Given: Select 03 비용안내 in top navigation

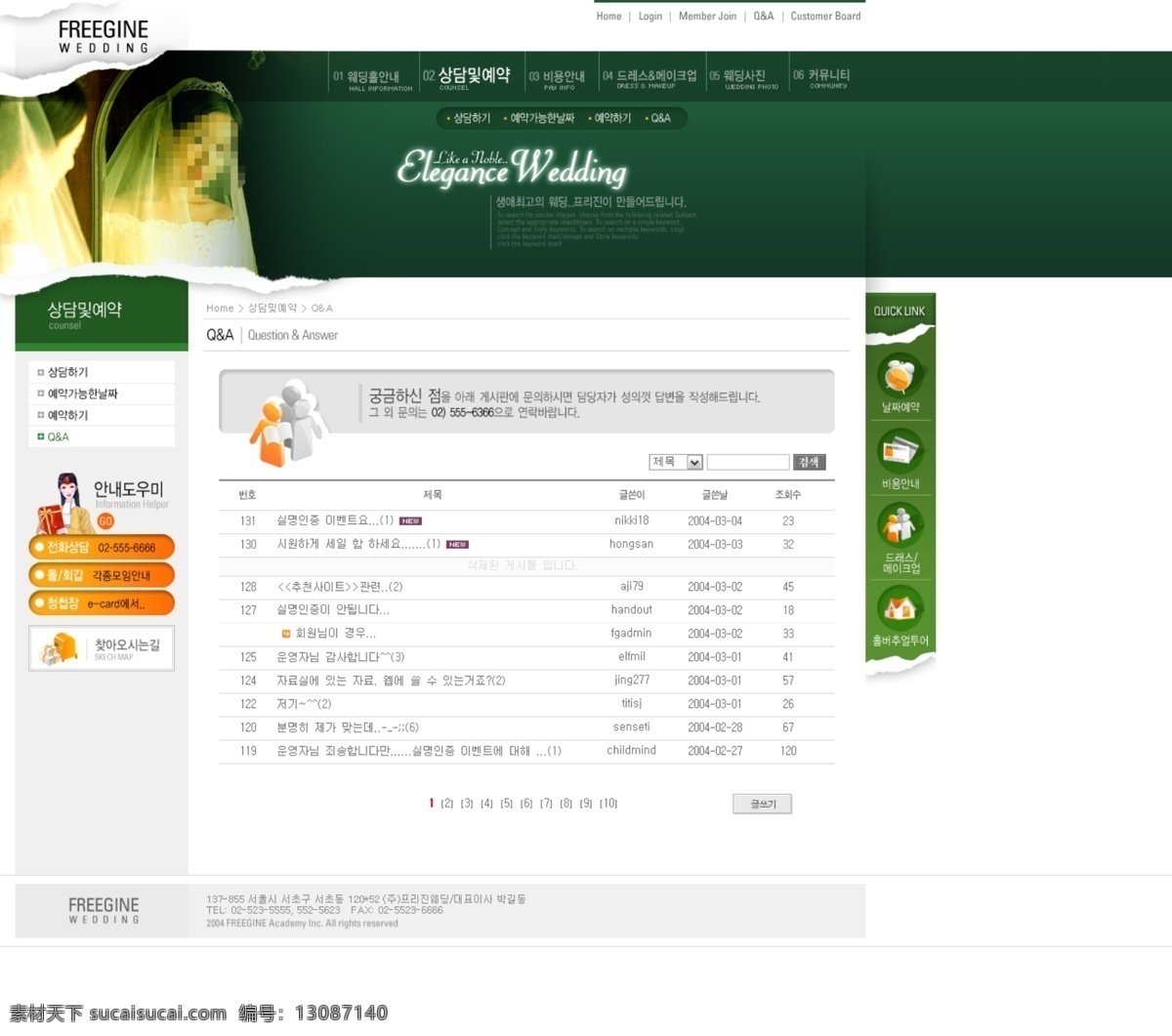Looking at the screenshot, I should pyautogui.click(x=557, y=77).
